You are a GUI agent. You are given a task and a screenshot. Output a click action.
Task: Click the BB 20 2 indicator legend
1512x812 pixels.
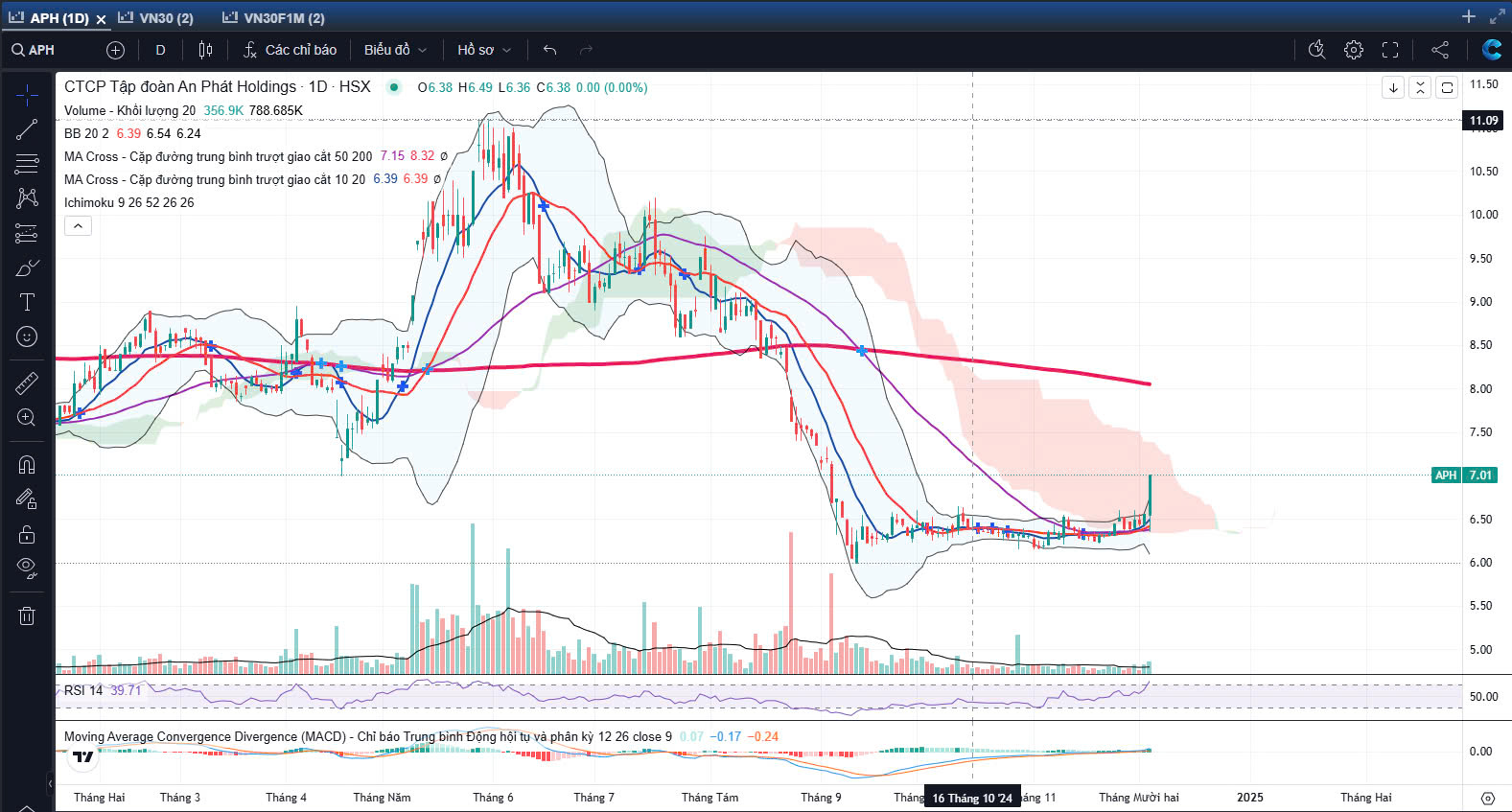click(86, 133)
